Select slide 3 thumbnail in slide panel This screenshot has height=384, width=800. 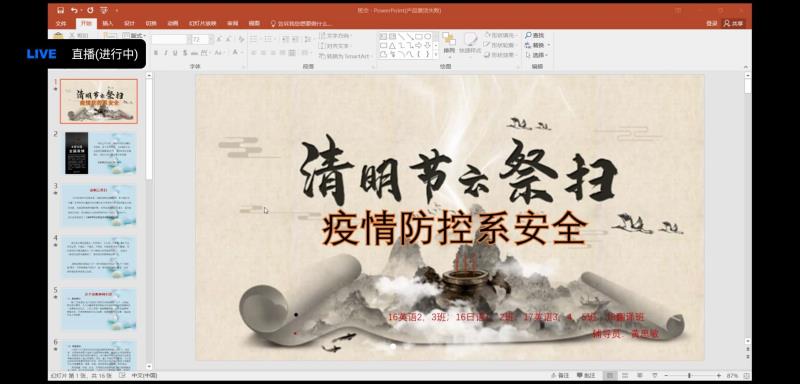coord(99,205)
